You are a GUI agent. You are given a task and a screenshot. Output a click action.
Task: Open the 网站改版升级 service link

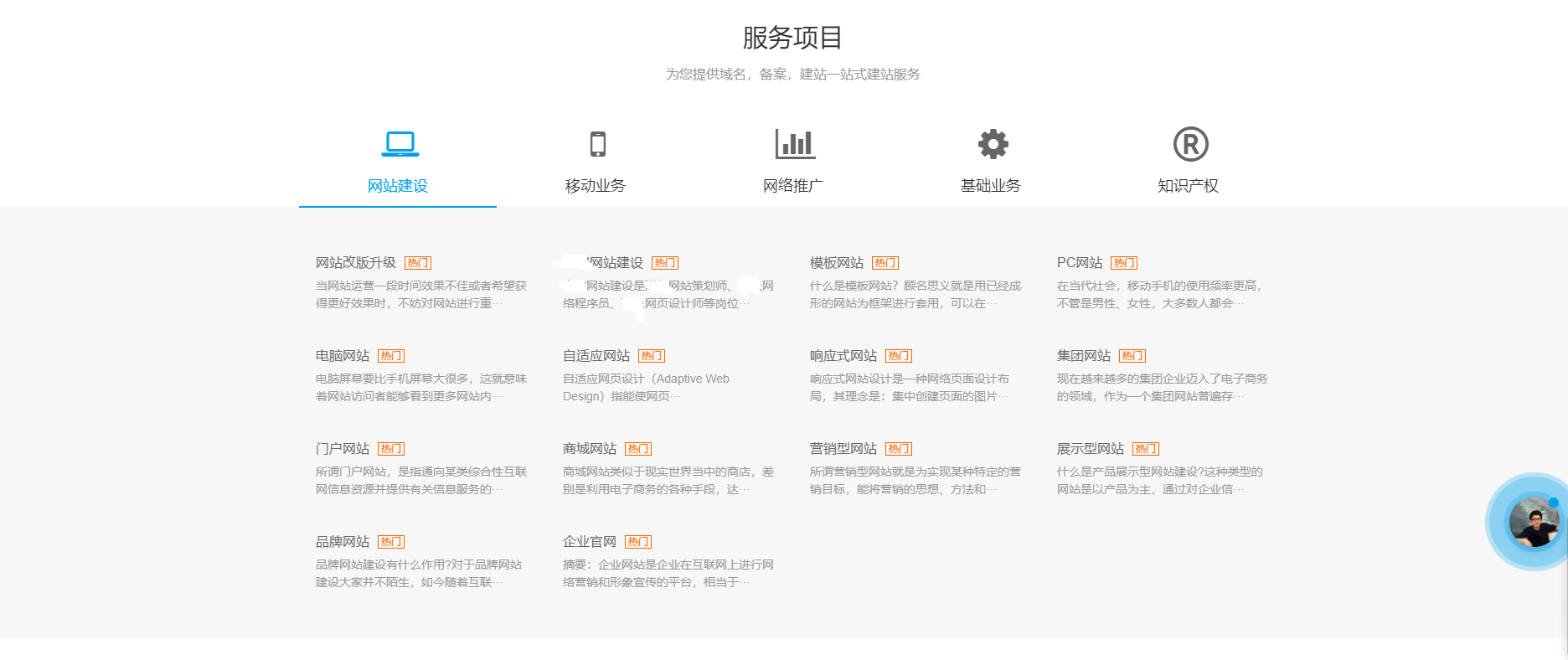356,263
